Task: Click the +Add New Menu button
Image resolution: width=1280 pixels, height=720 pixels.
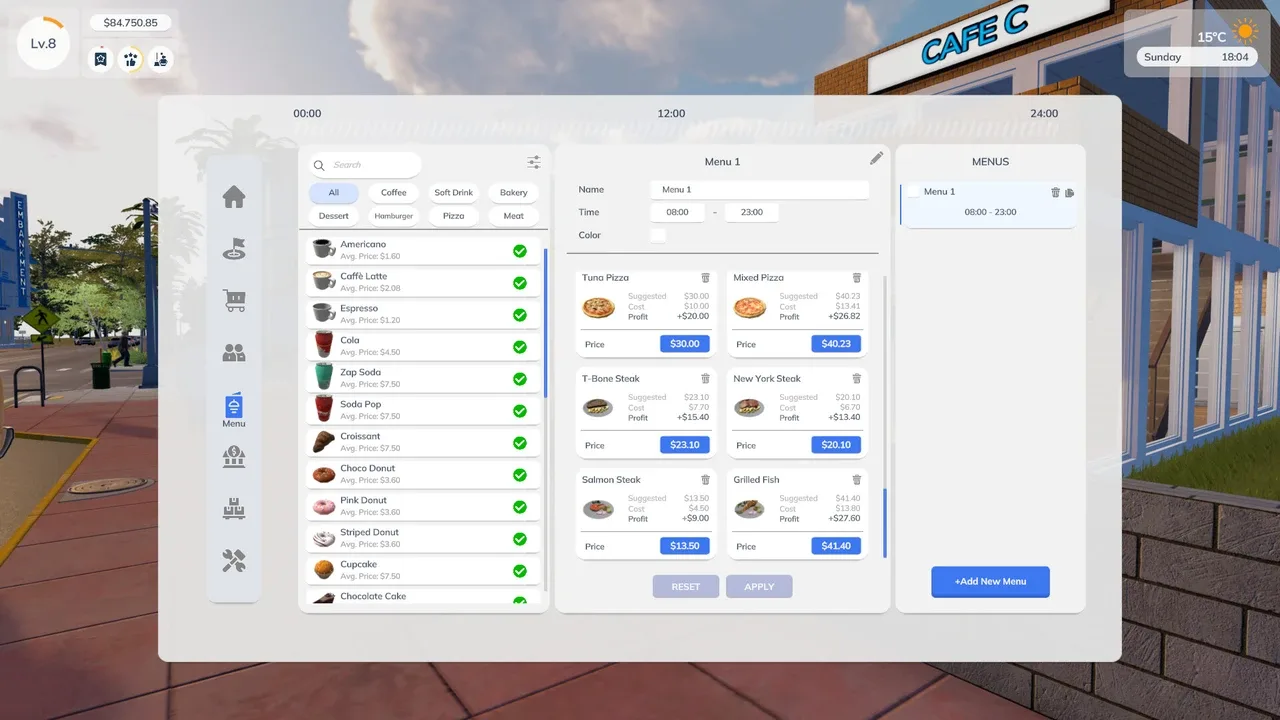Action: (x=990, y=581)
